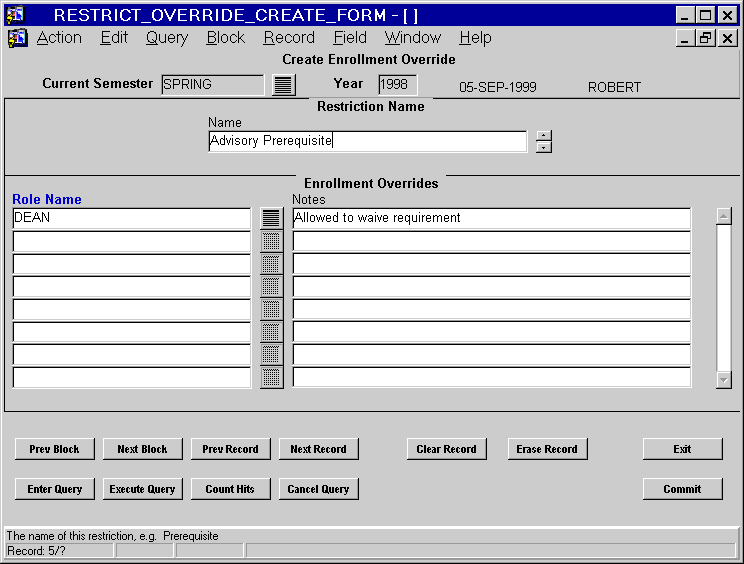Viewport: 744px width, 564px height.
Task: Click the form icon in the title bar
Action: click(15, 15)
